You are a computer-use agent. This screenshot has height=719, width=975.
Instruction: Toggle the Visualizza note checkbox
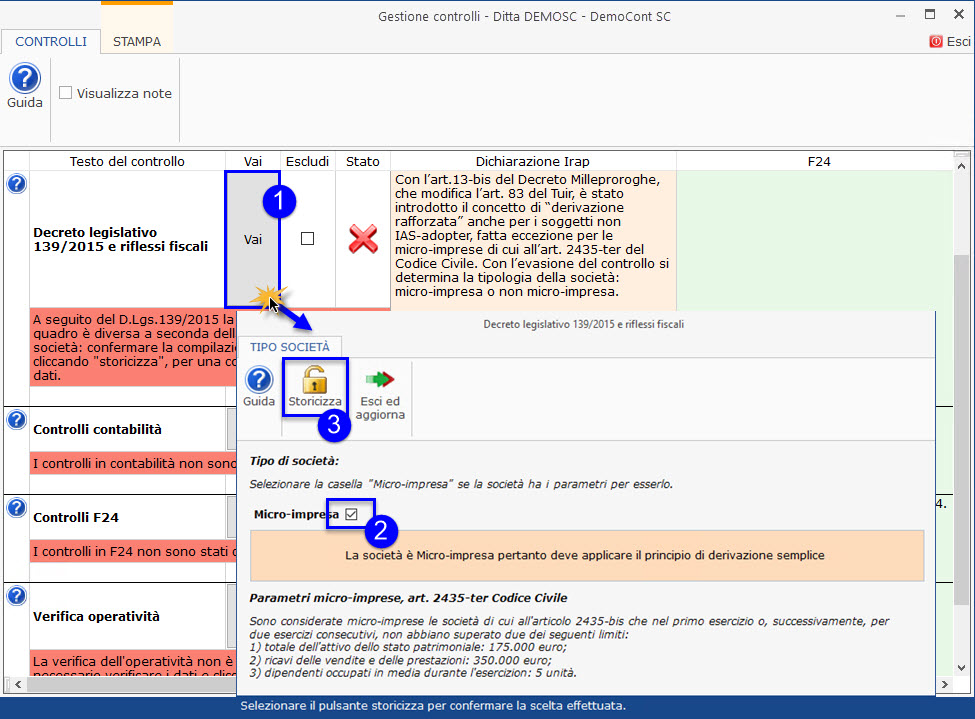[x=65, y=93]
